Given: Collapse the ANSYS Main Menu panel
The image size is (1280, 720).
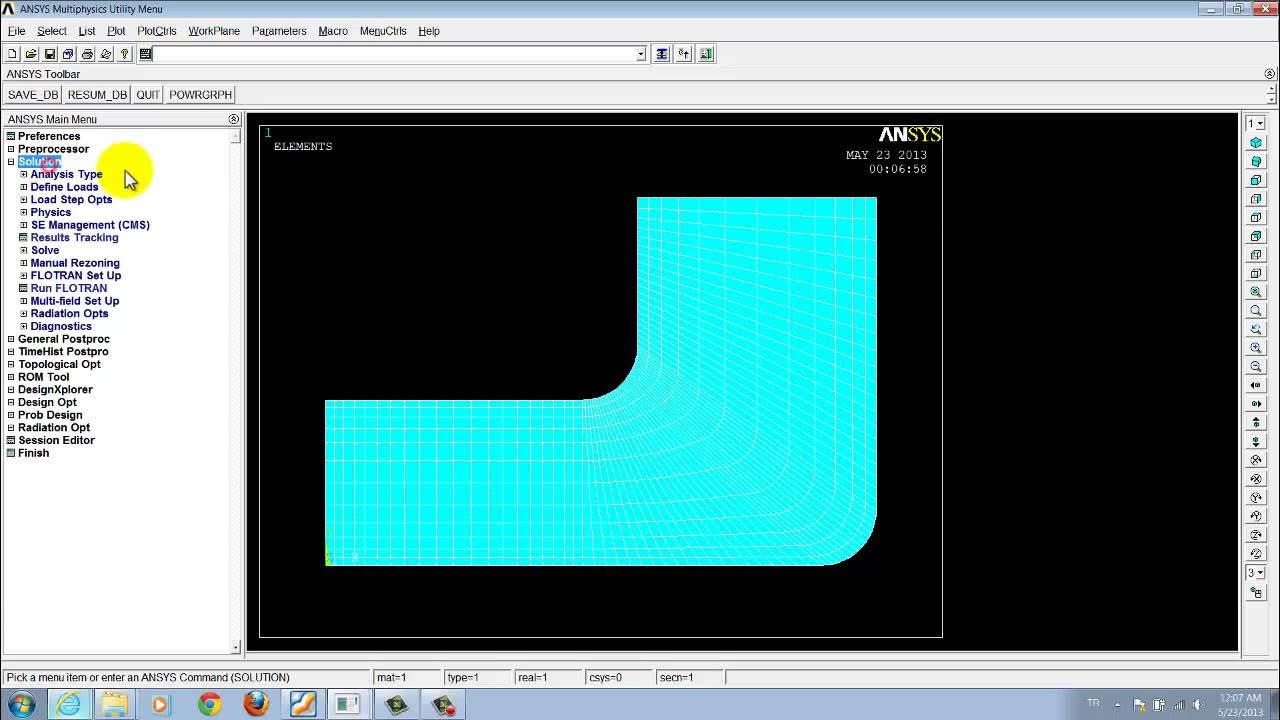Looking at the screenshot, I should (x=233, y=119).
